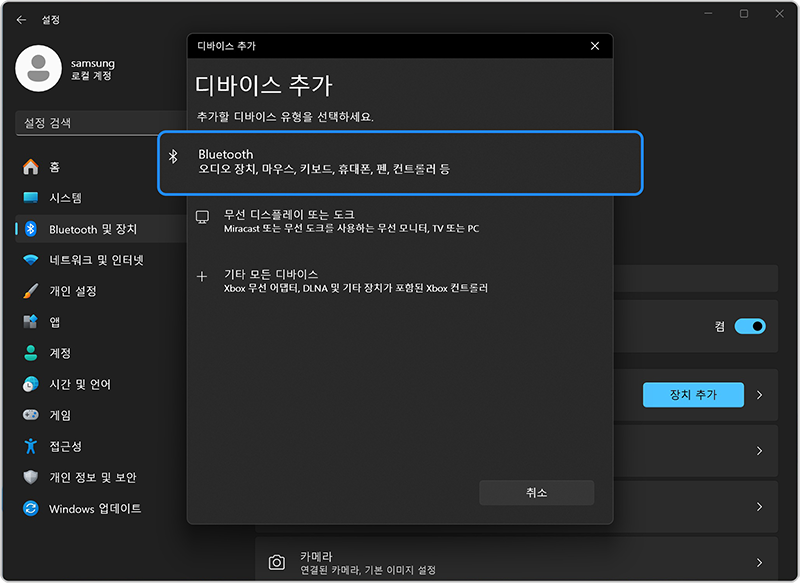Toggle the Bluetooth switch labeled 켬
The width and height of the screenshot is (800, 584).
[x=749, y=326]
